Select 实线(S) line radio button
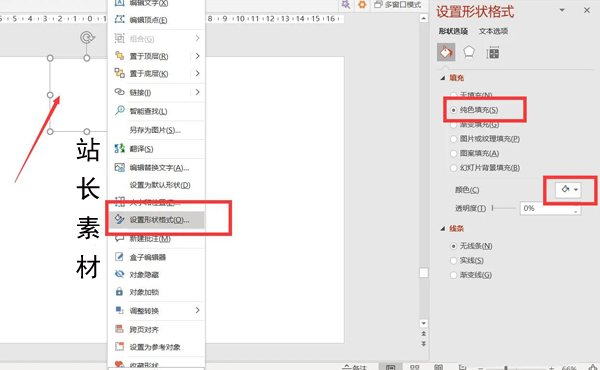This screenshot has width=600, height=370. tap(453, 261)
